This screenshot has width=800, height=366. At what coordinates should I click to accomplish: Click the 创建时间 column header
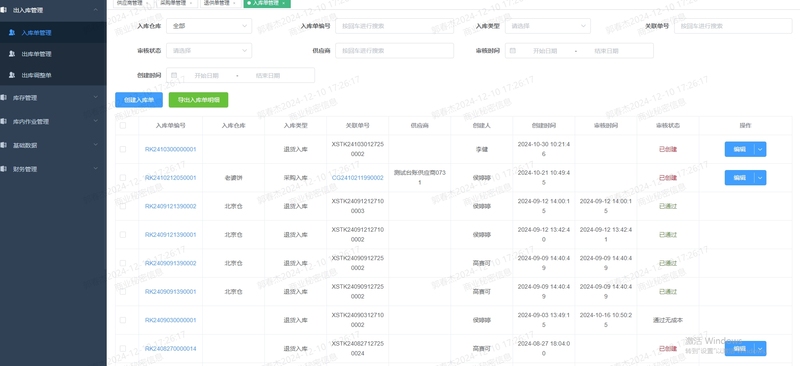(543, 125)
